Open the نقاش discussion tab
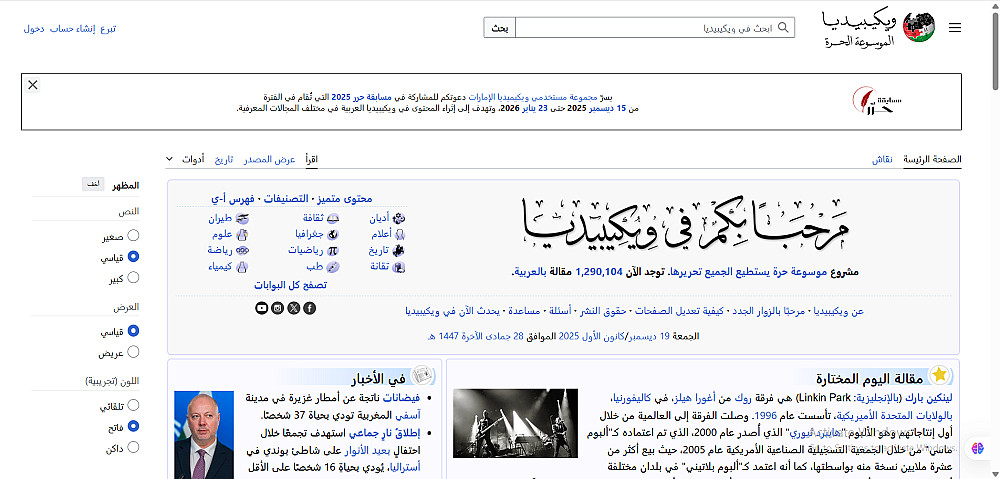 click(x=883, y=159)
